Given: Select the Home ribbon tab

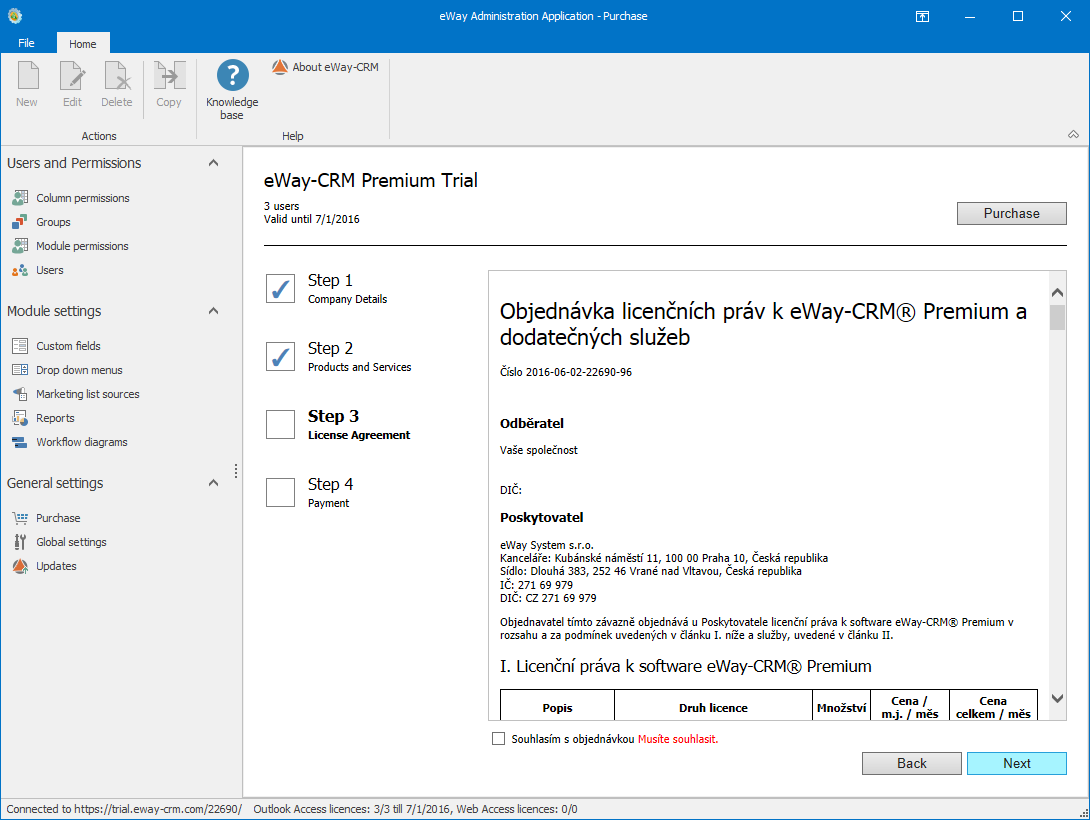Looking at the screenshot, I should [x=83, y=44].
